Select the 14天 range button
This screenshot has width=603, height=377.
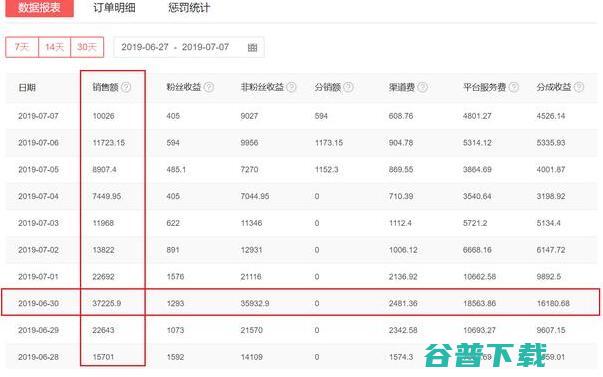click(55, 47)
